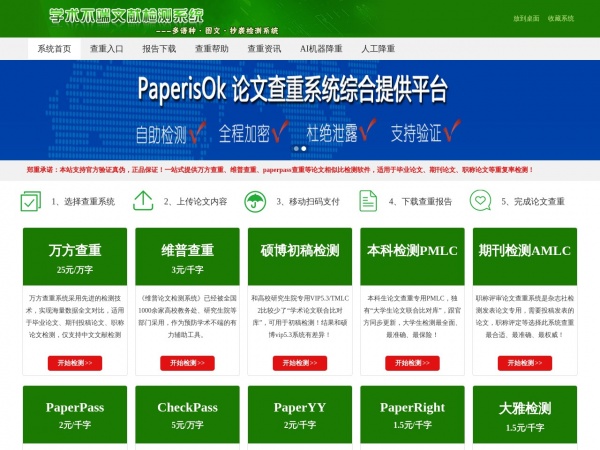Open the 系统首页 tab
The image size is (600, 450).
54,49
